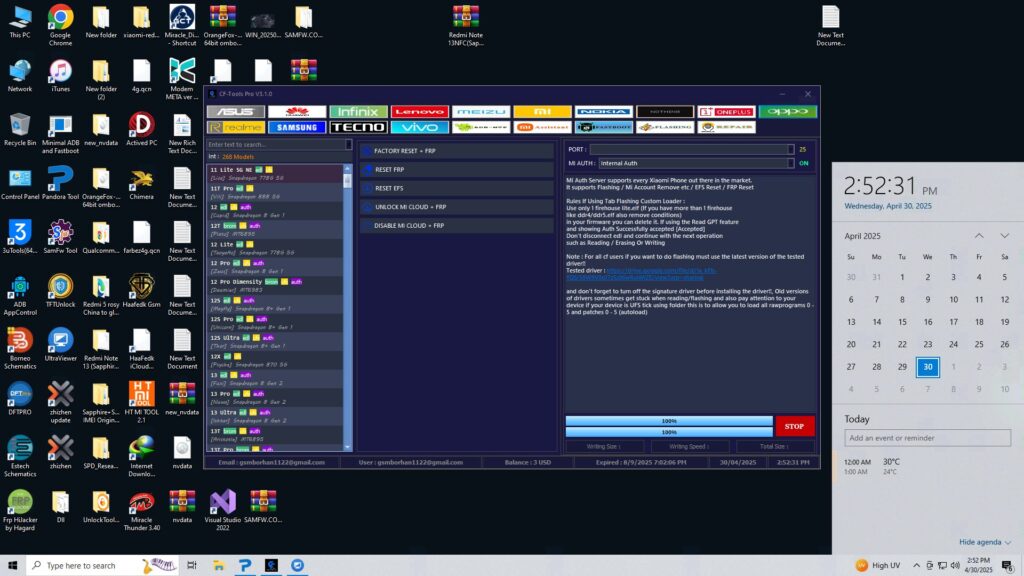Run the Reset EFS operation
Viewport: 1024px width, 576px height.
[x=456, y=188]
